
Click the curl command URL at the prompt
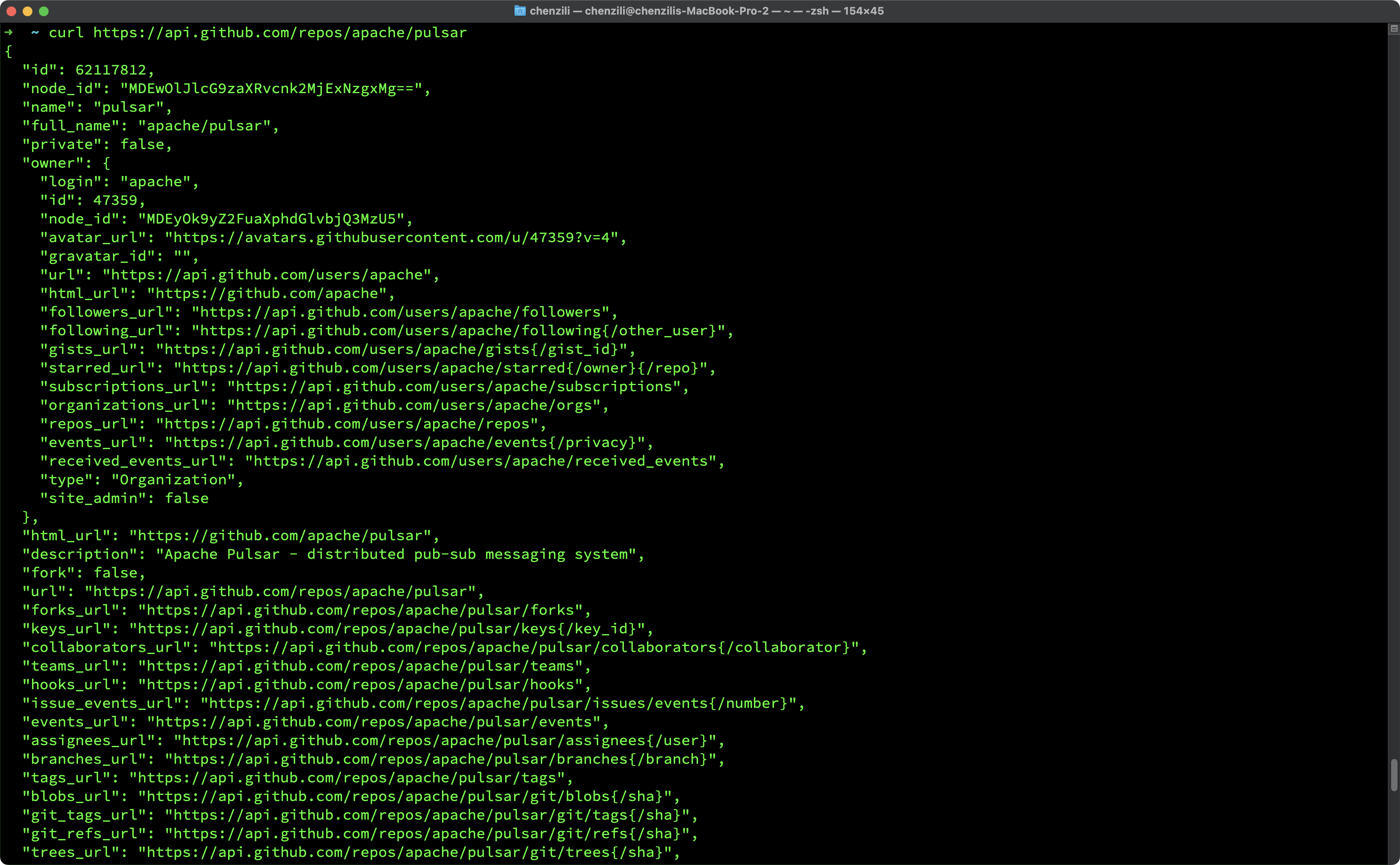280,33
